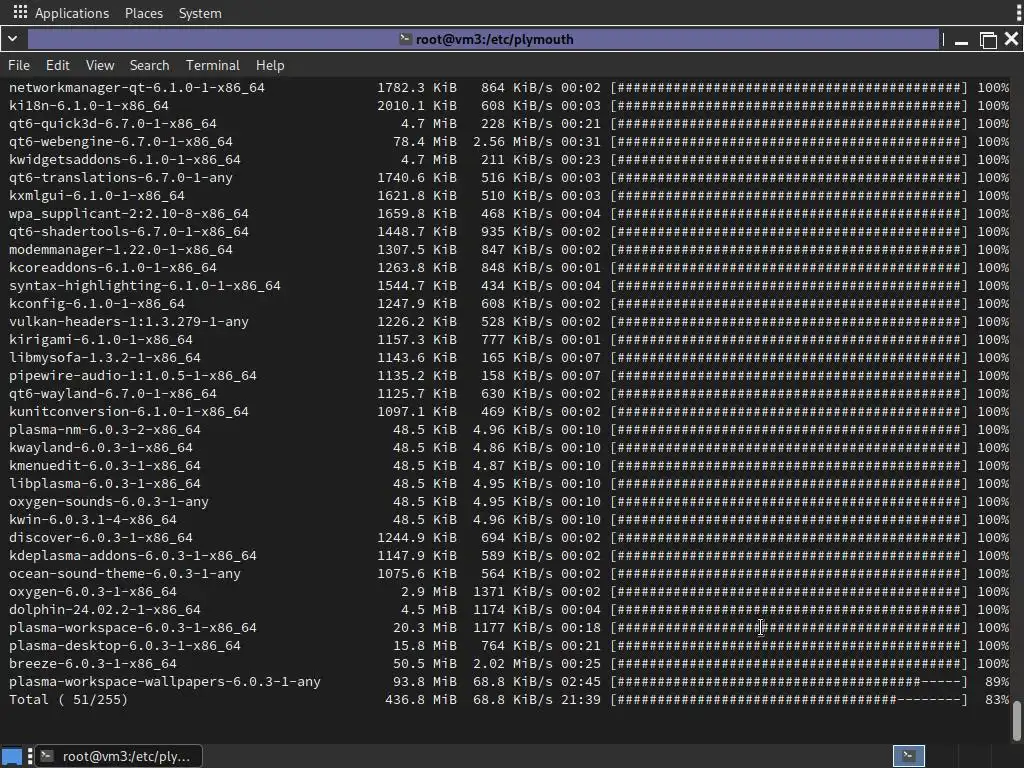1024x768 pixels.
Task: Click the kcoreaddons-6.1.0-1-x86_64 text
Action: click(112, 268)
